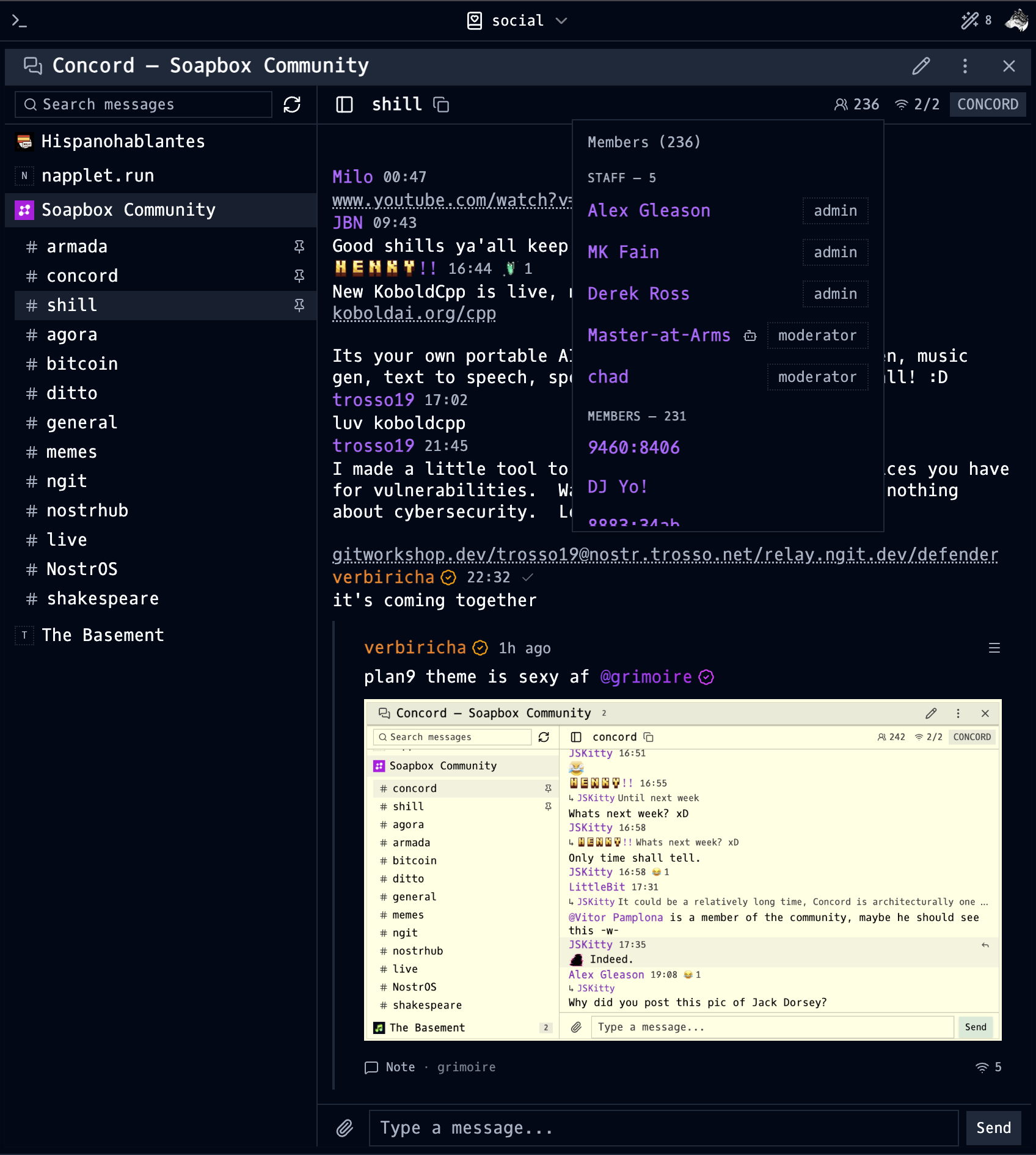This screenshot has width=1036, height=1155.
Task: Open trosso19's profile from 17:02 message
Action: pos(373,400)
